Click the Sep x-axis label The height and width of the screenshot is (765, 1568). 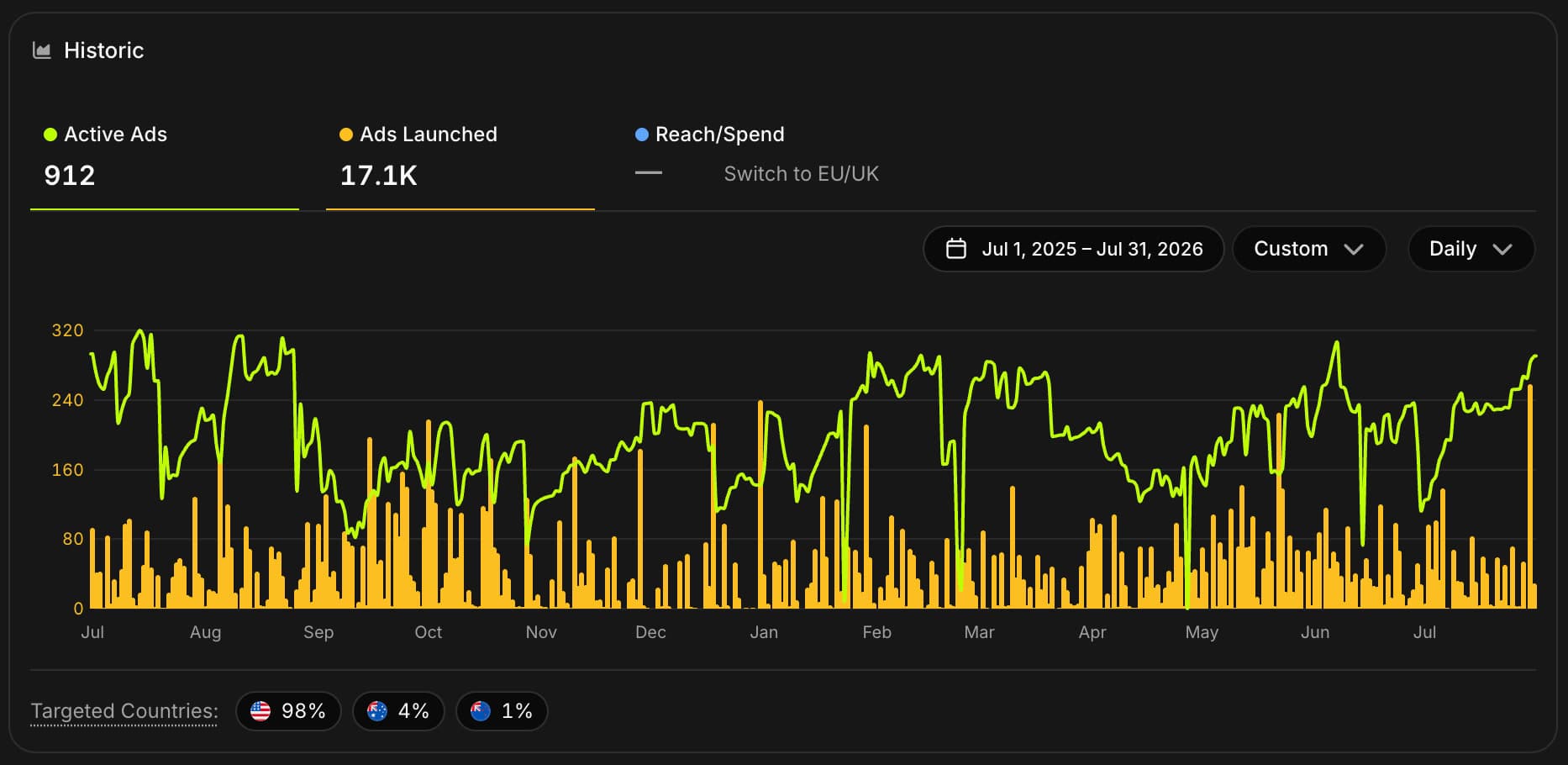[x=318, y=632]
